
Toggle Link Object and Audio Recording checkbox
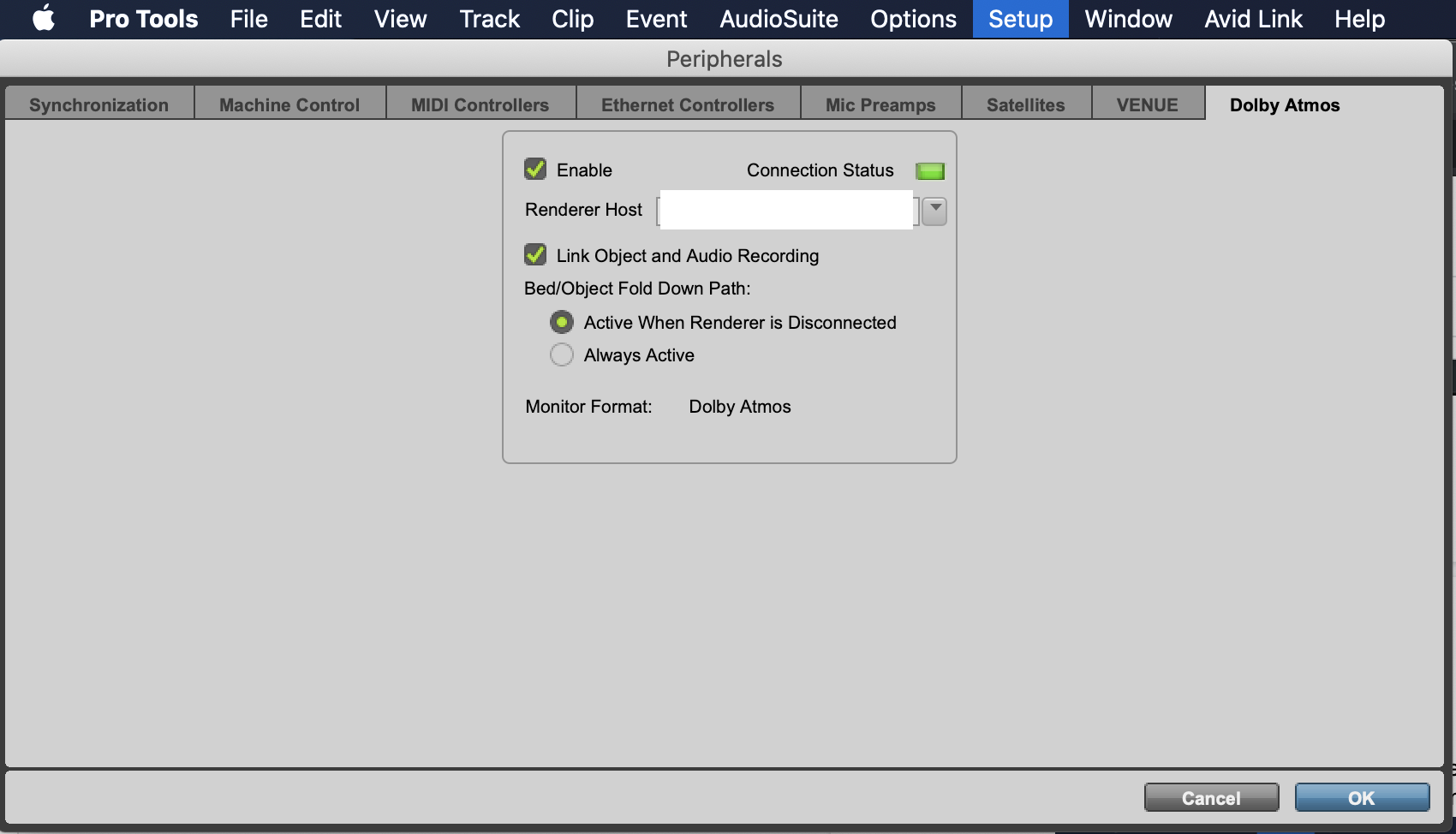[x=535, y=254]
